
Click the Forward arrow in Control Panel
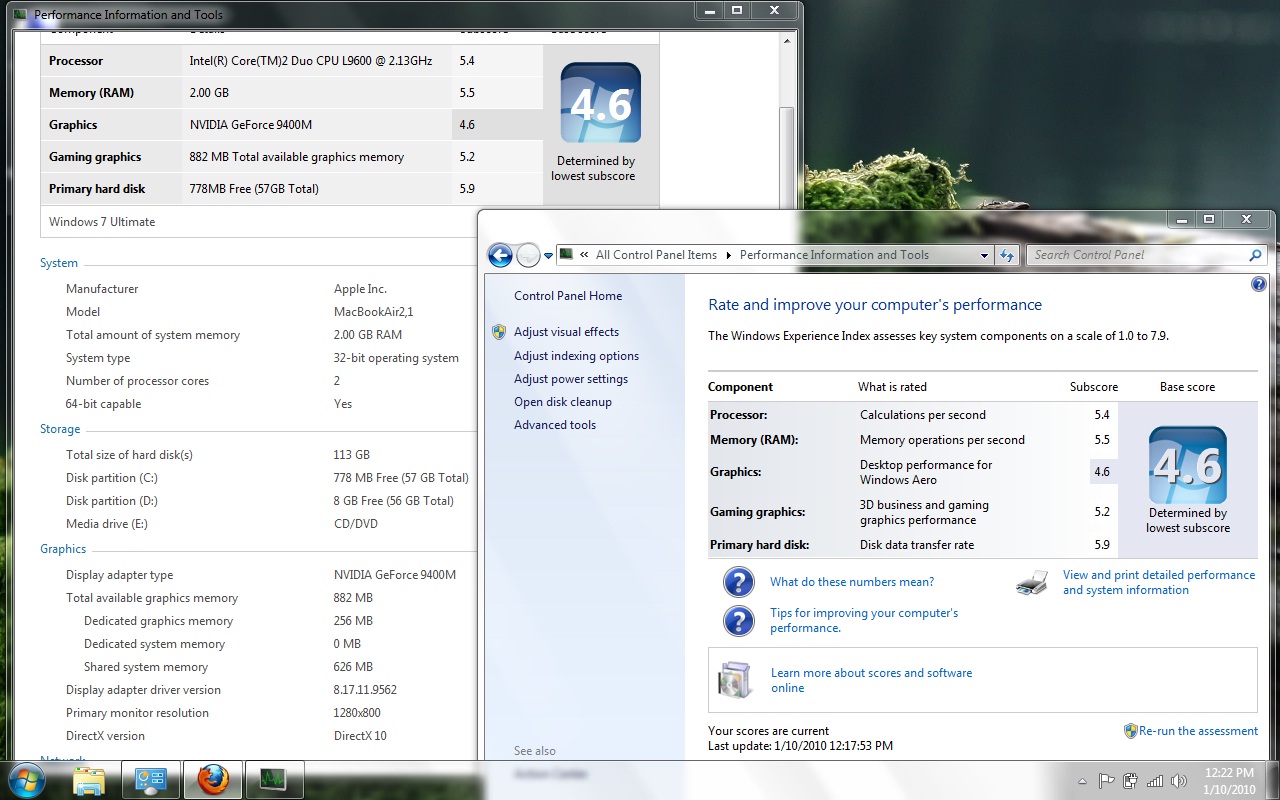pos(528,255)
